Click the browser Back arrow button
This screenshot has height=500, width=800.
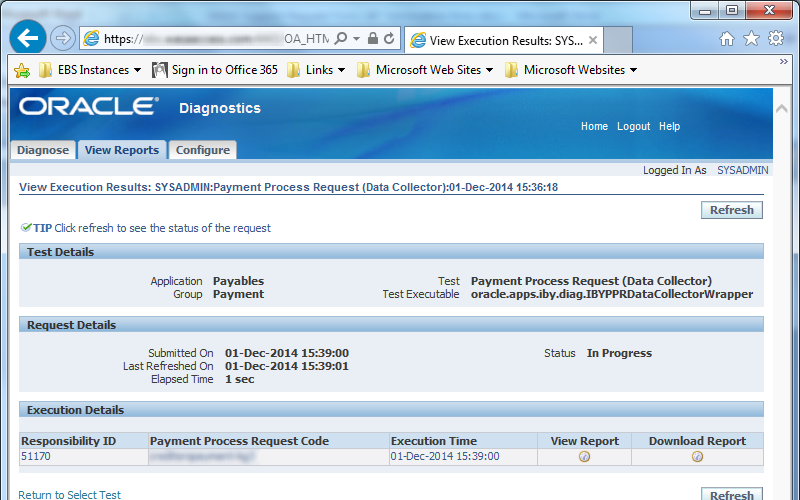(x=28, y=37)
